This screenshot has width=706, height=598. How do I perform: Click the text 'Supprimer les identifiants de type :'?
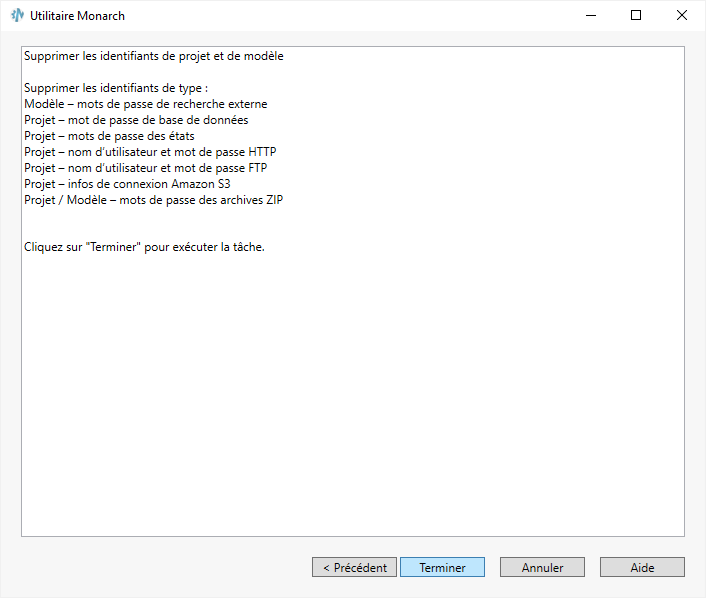click(116, 88)
